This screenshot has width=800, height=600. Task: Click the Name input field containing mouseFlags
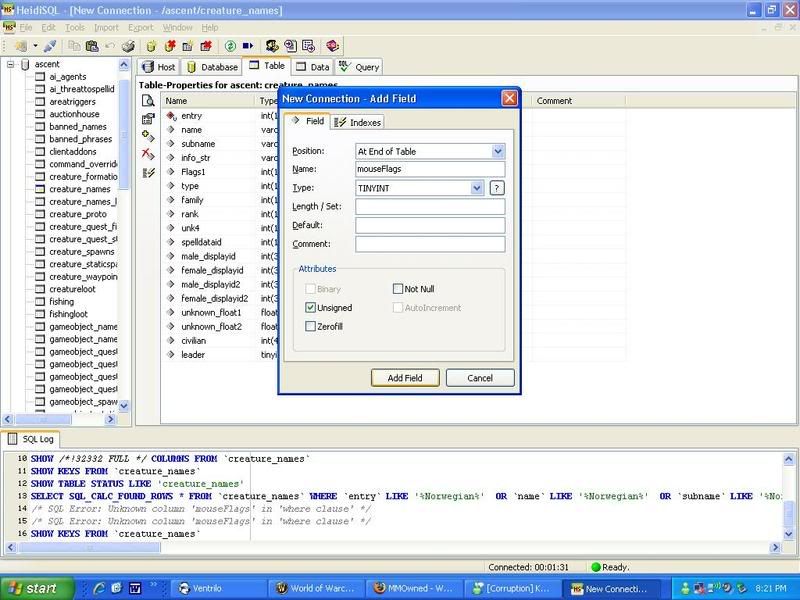coord(430,169)
